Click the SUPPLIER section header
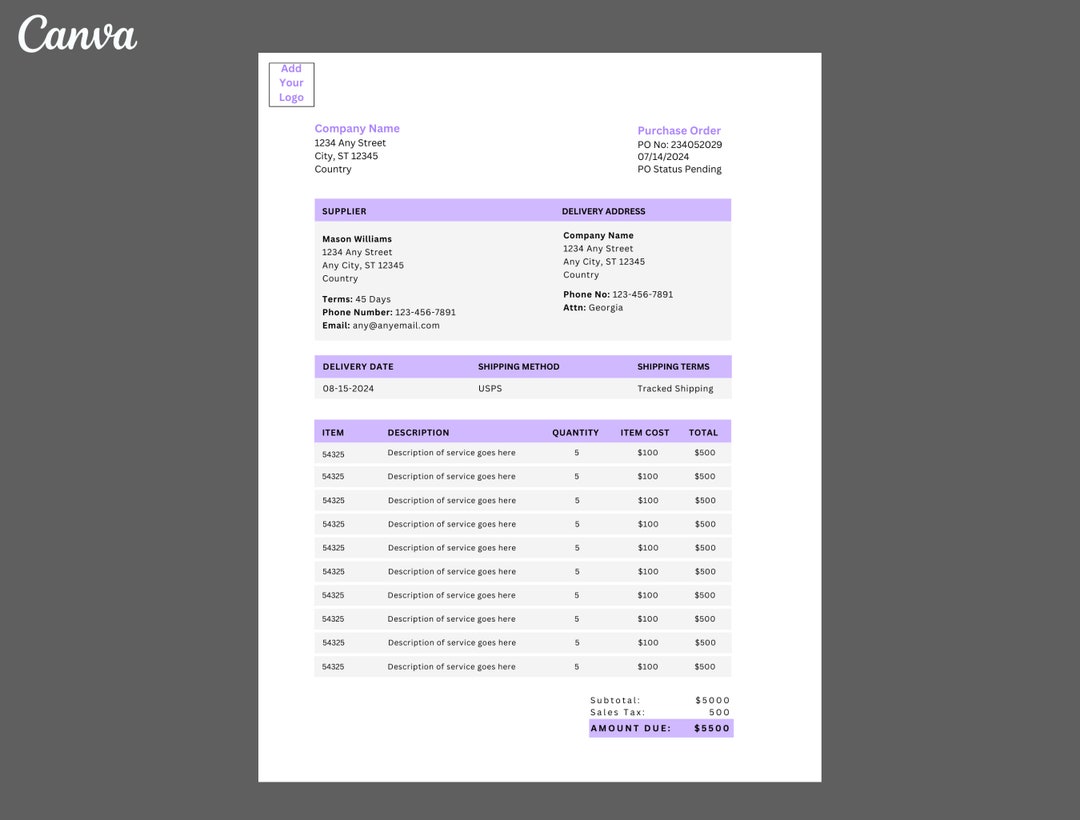Viewport: 1080px width, 820px height. tap(344, 211)
